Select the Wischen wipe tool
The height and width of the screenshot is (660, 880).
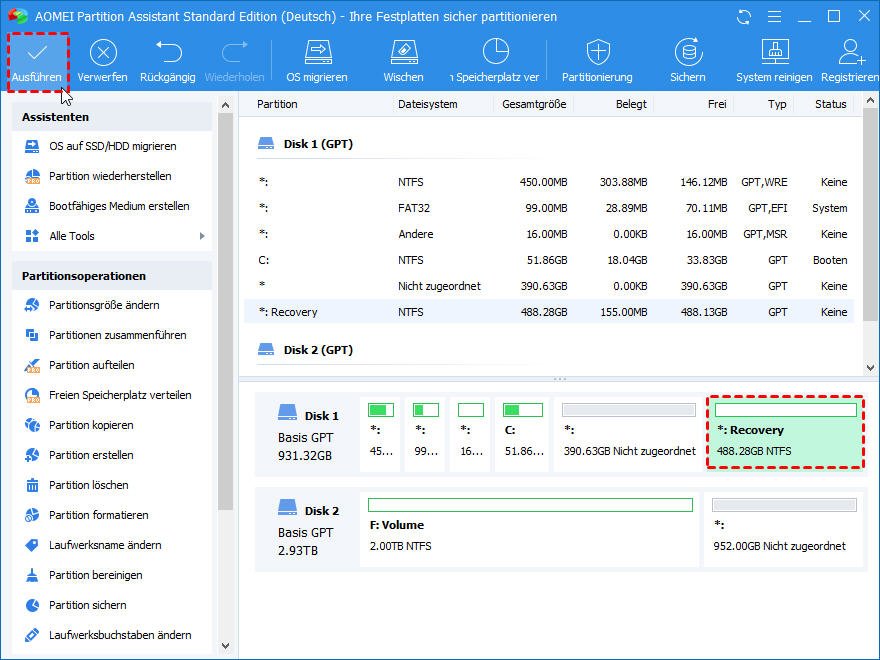[403, 54]
